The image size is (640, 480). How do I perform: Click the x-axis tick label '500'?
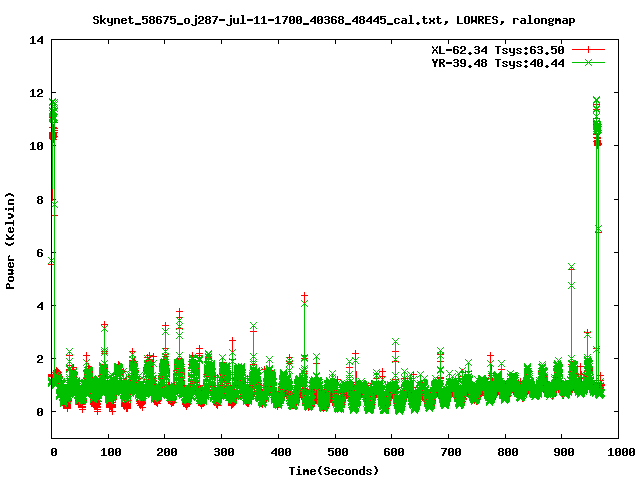[338, 452]
